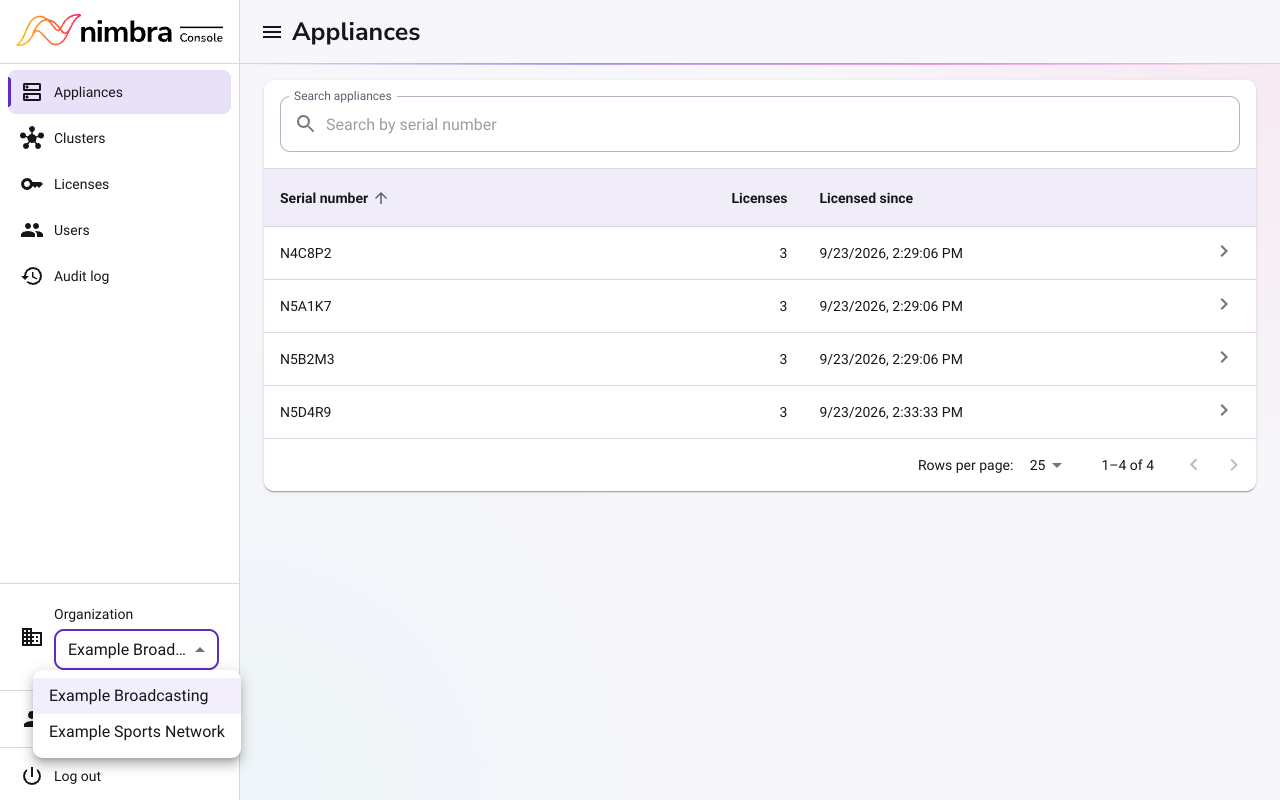Viewport: 1280px width, 800px height.
Task: Click the 1–4 of 4 pagination text
Action: click(x=1128, y=465)
